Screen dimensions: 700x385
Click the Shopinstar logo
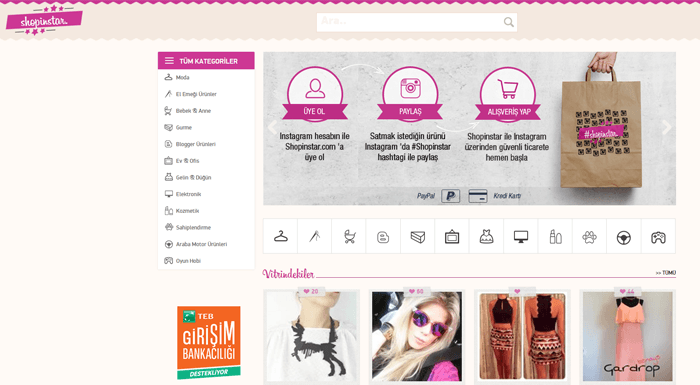[x=44, y=21]
